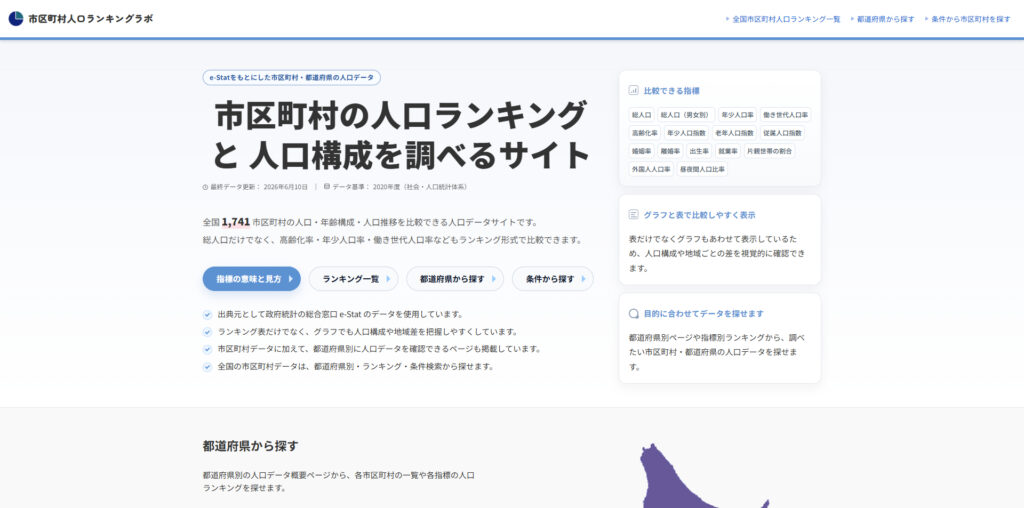The image size is (1024, 508).
Task: Click check icon beside 出典元として政府統計 line
Action: point(207,315)
